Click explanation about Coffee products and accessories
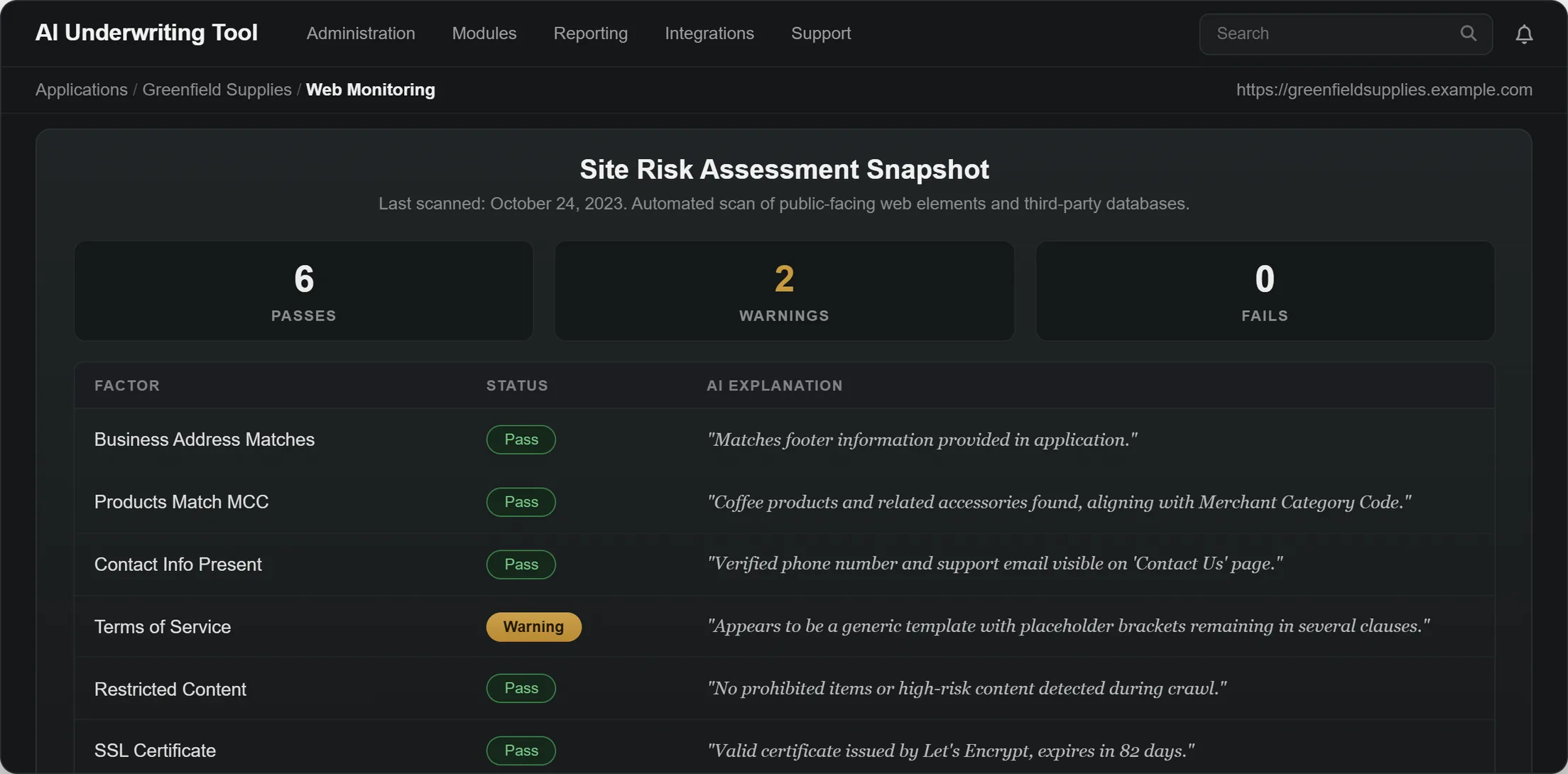Image resolution: width=1568 pixels, height=774 pixels. click(1059, 502)
